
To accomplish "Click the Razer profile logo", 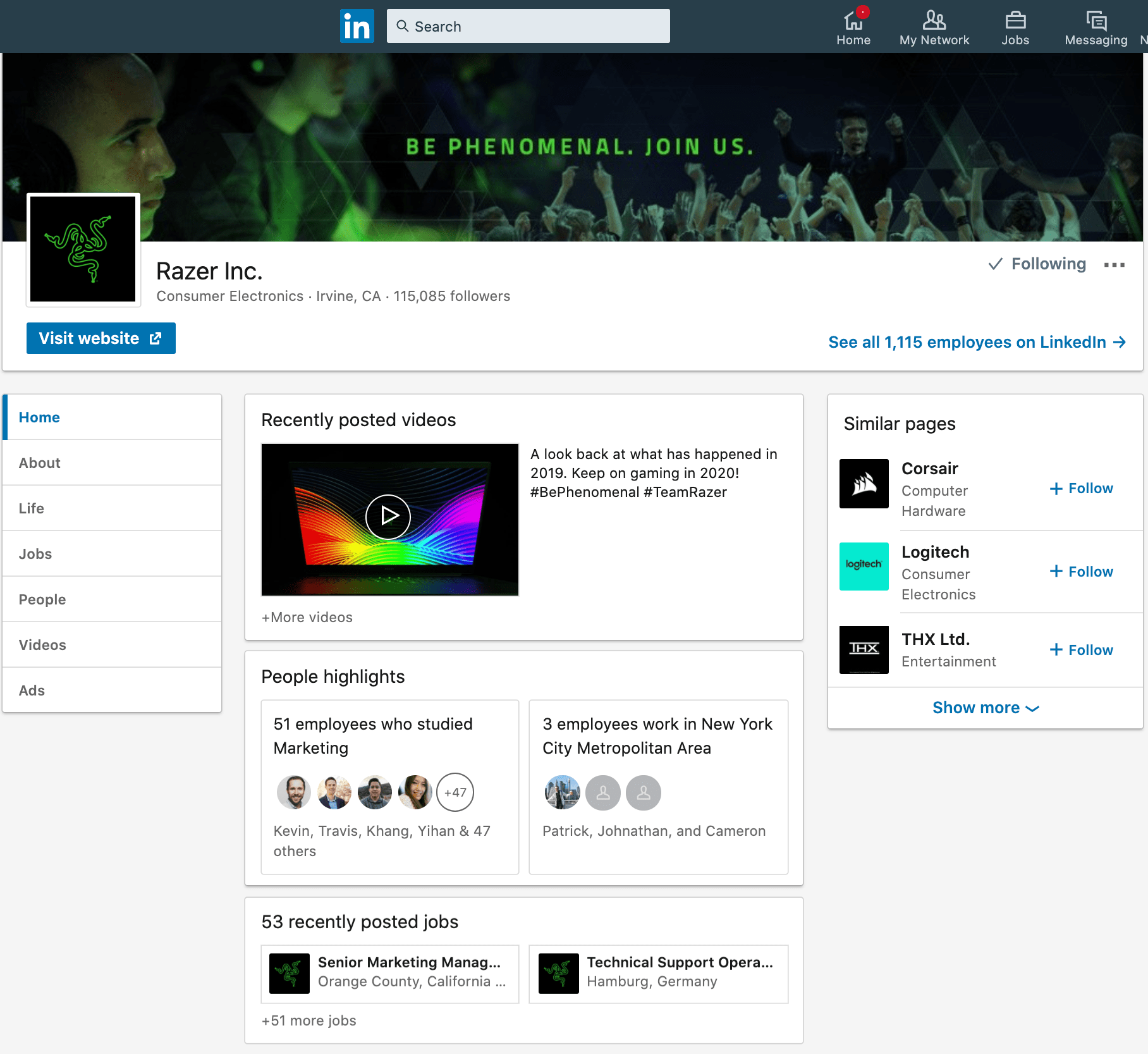I will 83,249.
